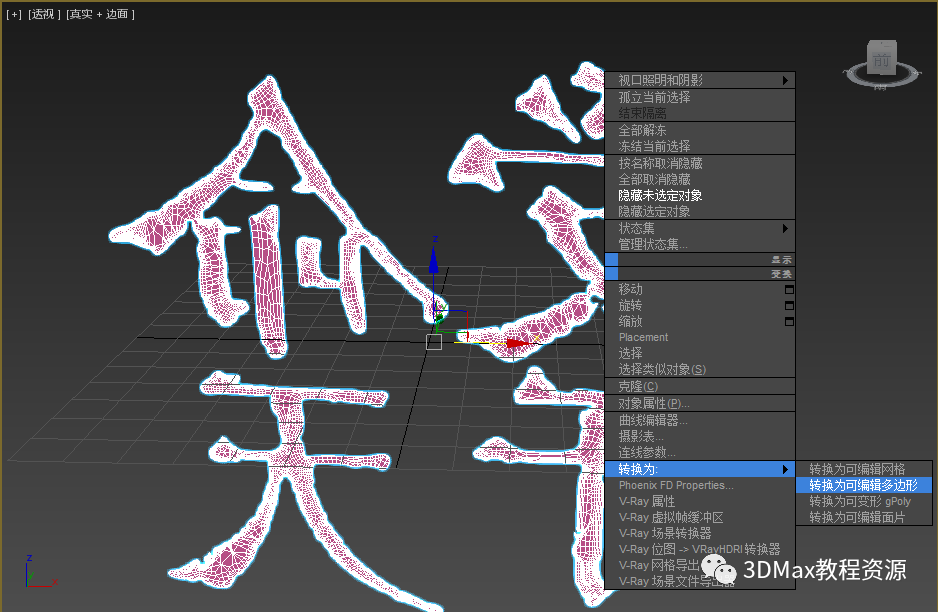Open 曲线编辑器...
Screen dimensions: 938x612
click(699, 420)
